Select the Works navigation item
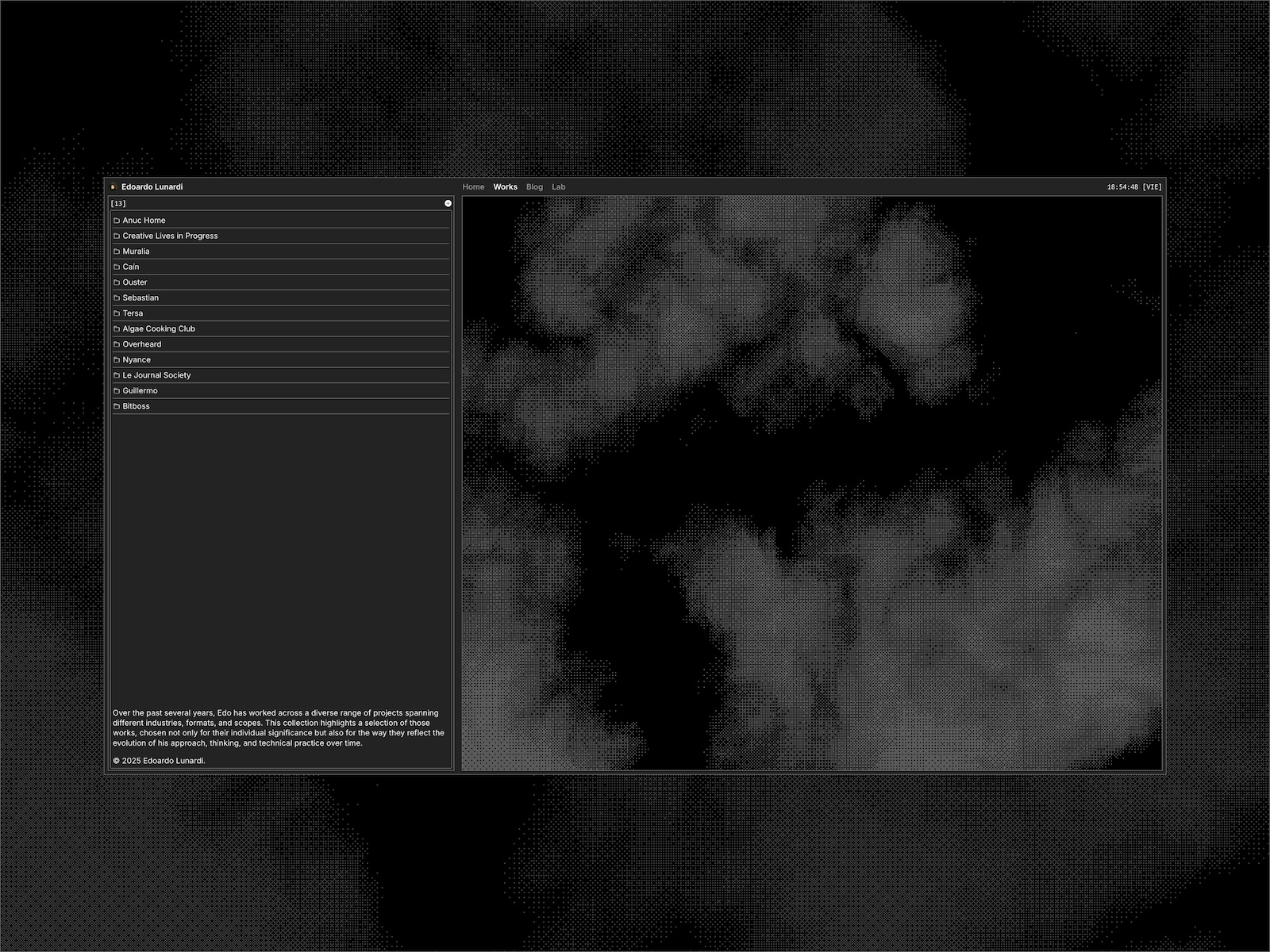Screen dimensions: 1270x952 point(505,187)
